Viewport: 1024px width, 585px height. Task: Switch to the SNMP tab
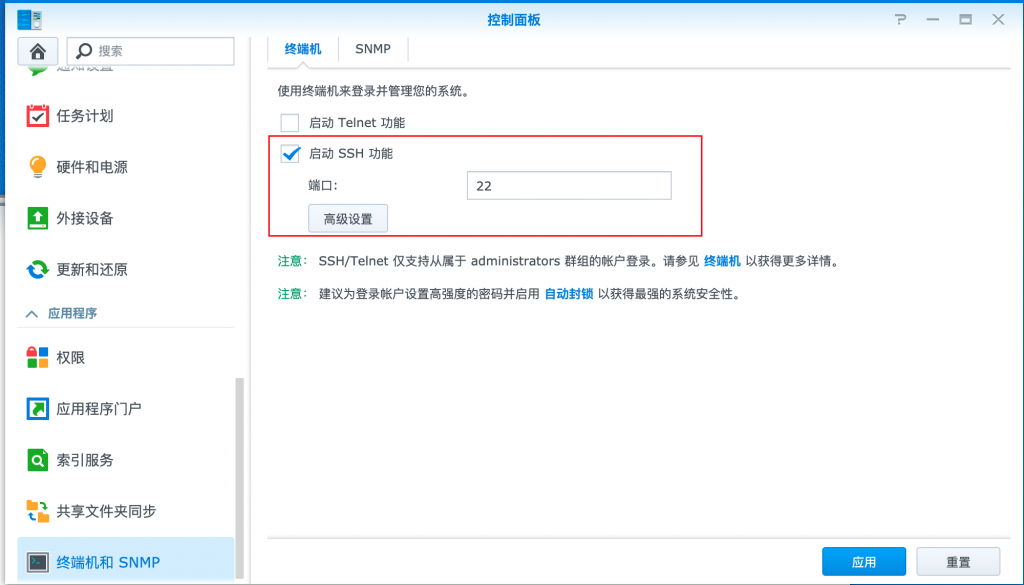pos(373,48)
